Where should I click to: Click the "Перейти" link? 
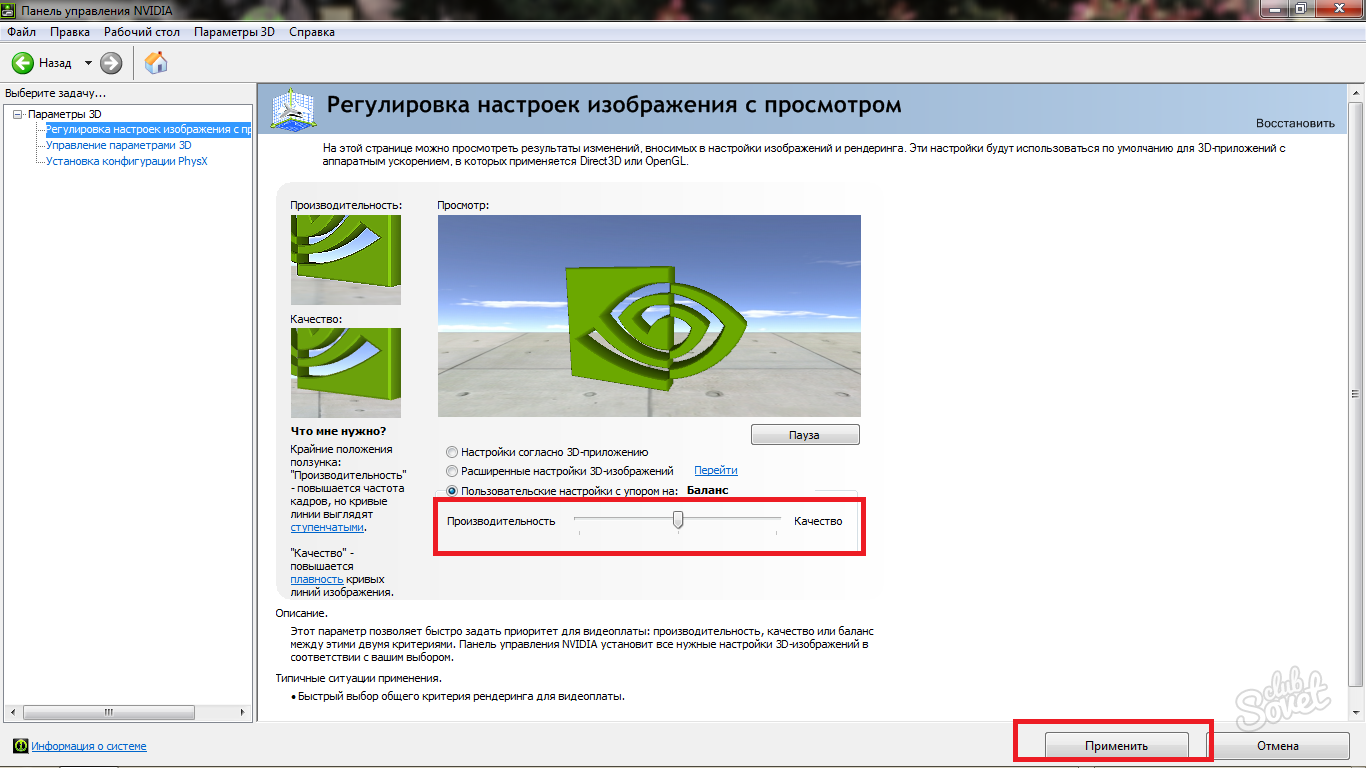point(715,470)
